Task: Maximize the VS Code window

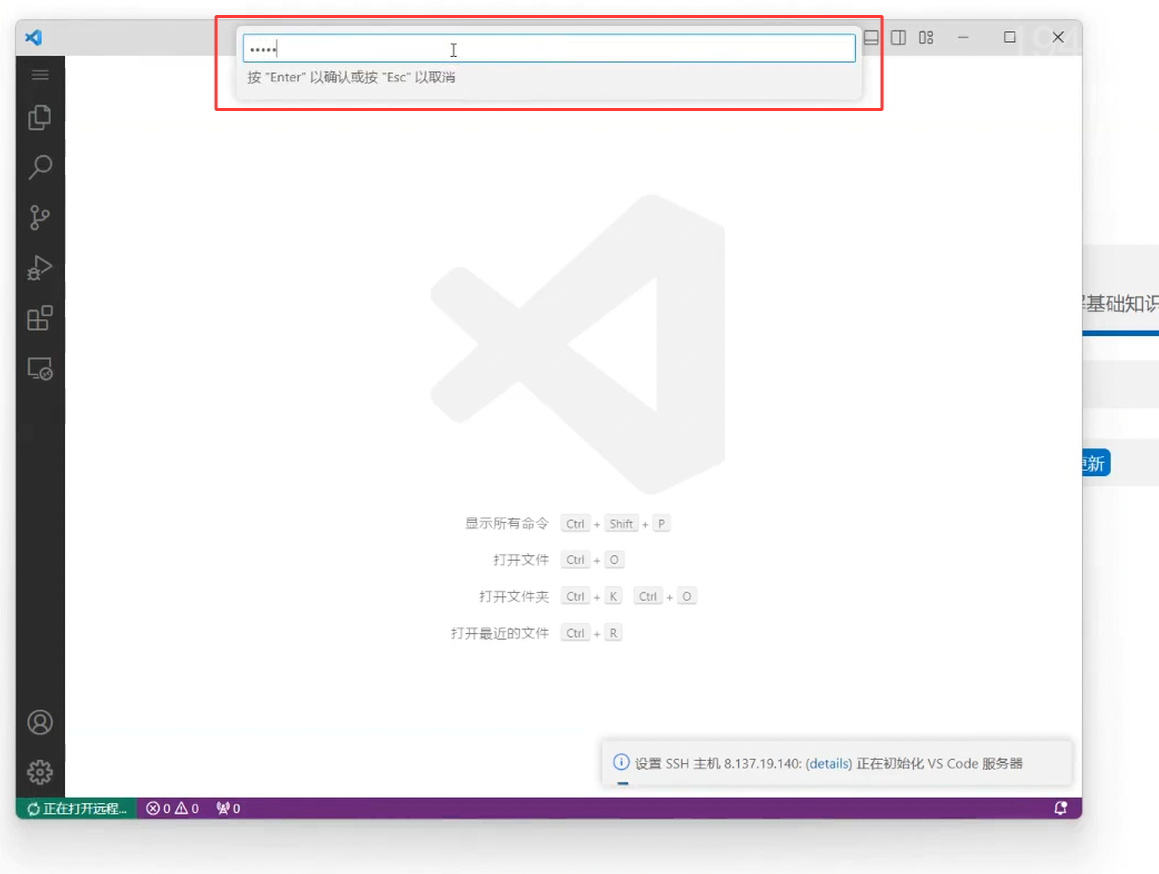Action: tap(1010, 38)
